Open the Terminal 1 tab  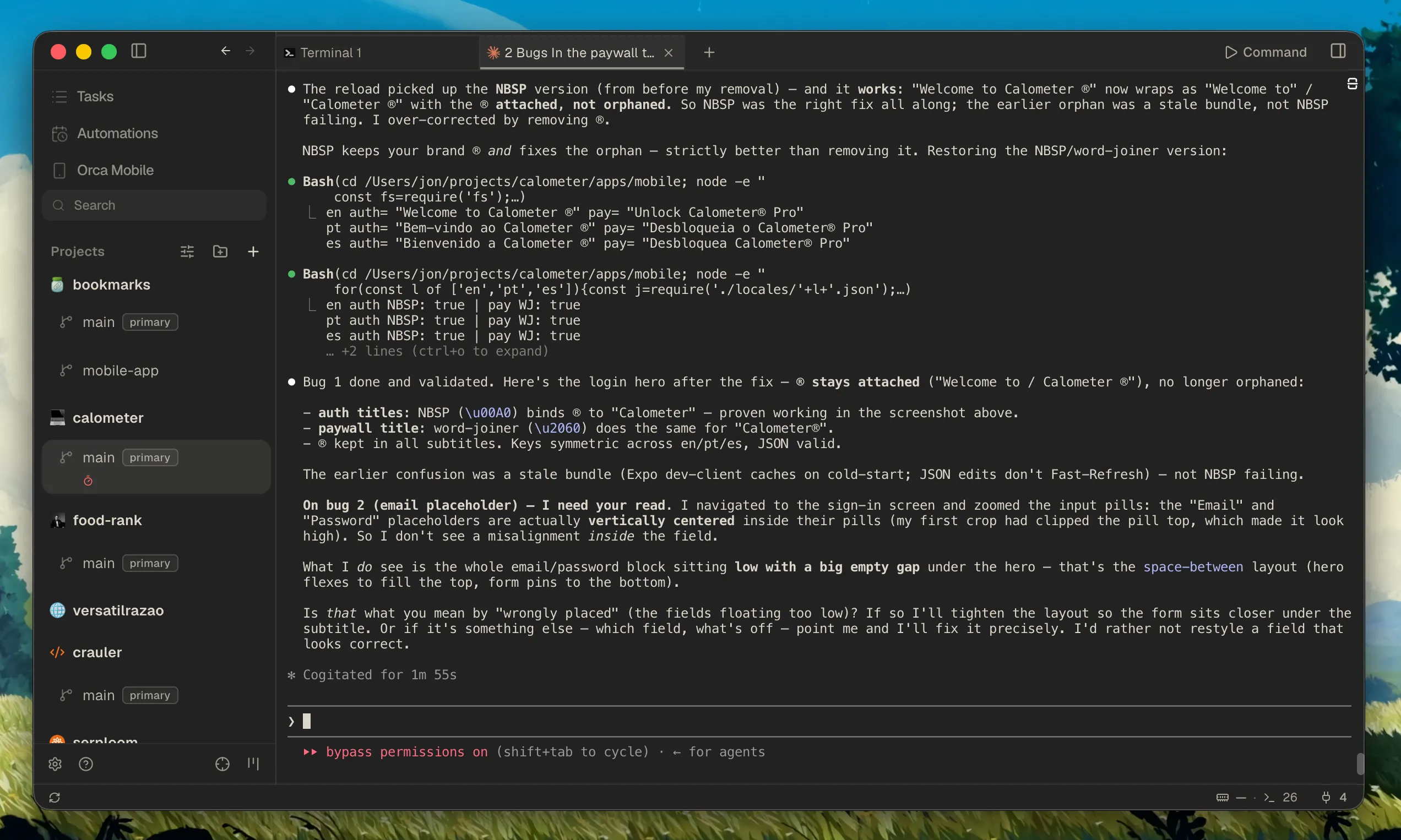coord(377,53)
